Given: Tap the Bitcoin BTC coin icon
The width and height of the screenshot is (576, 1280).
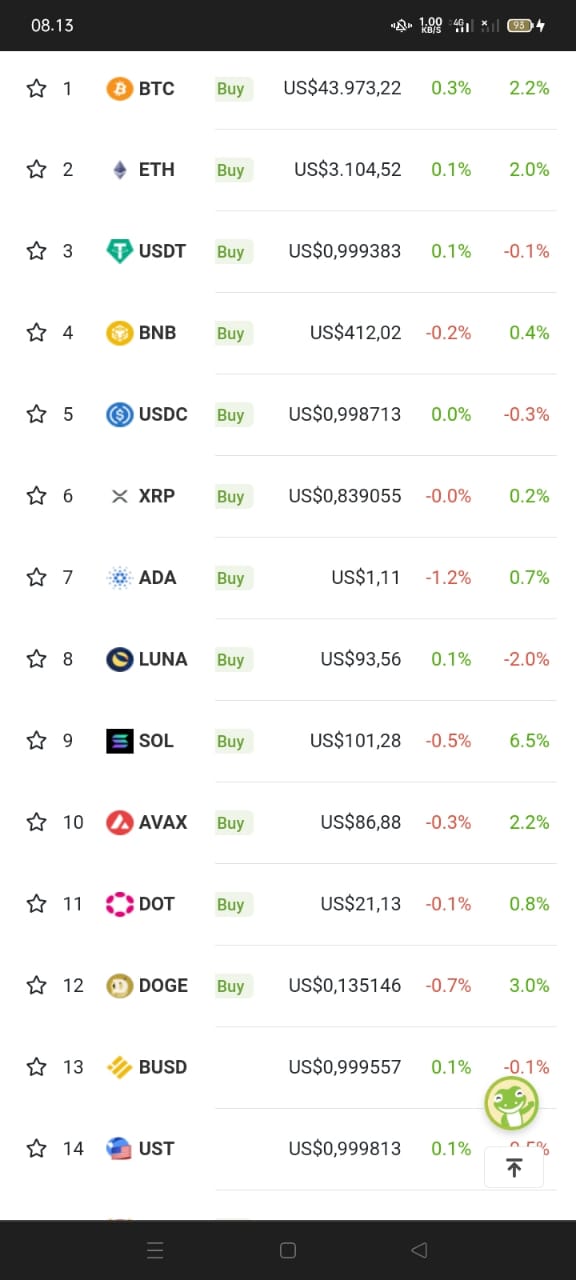Looking at the screenshot, I should click(119, 88).
